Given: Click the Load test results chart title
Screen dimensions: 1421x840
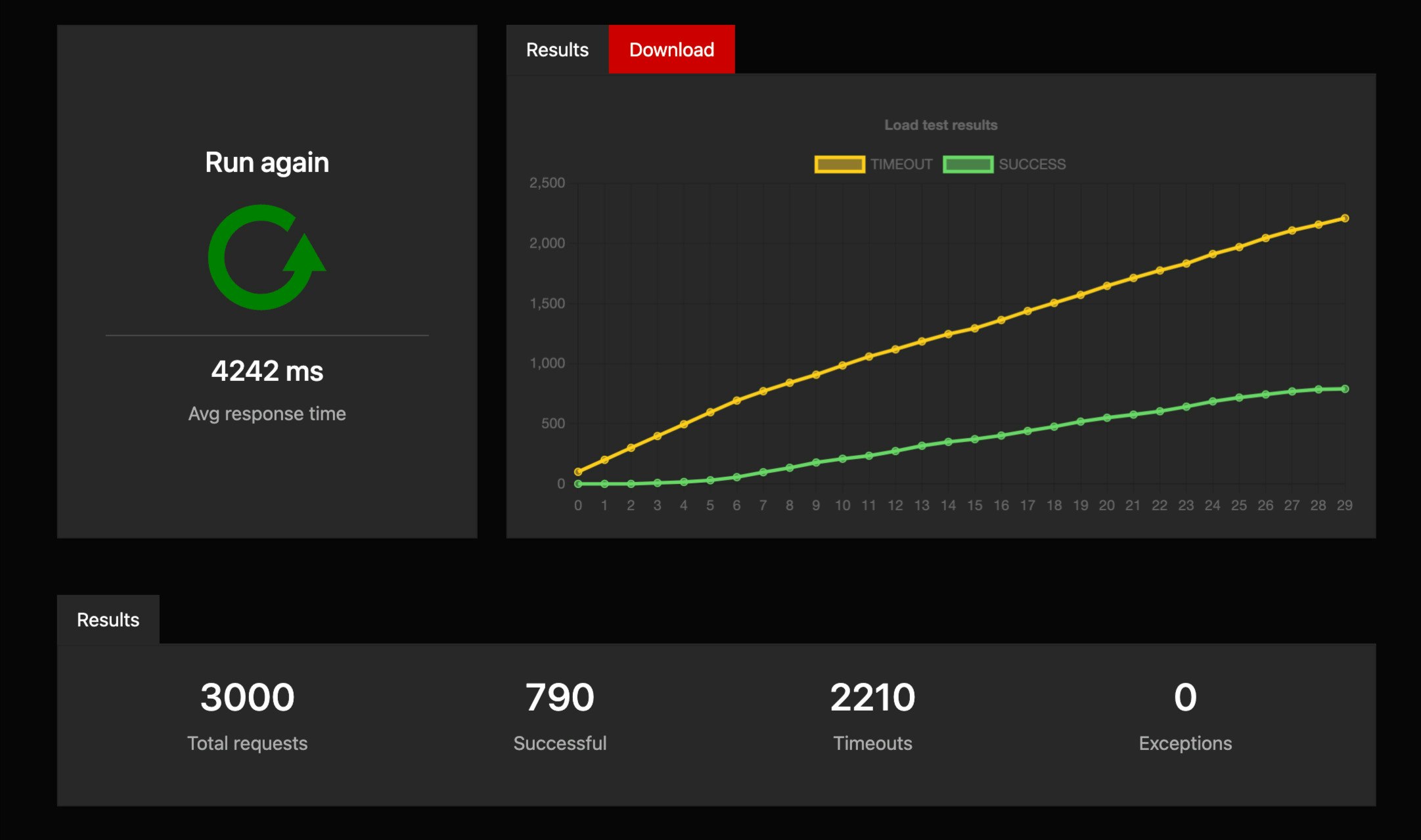Looking at the screenshot, I should [x=941, y=125].
